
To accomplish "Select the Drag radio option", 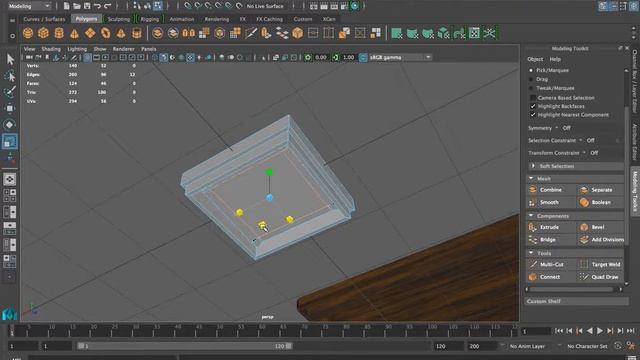I will (531, 79).
